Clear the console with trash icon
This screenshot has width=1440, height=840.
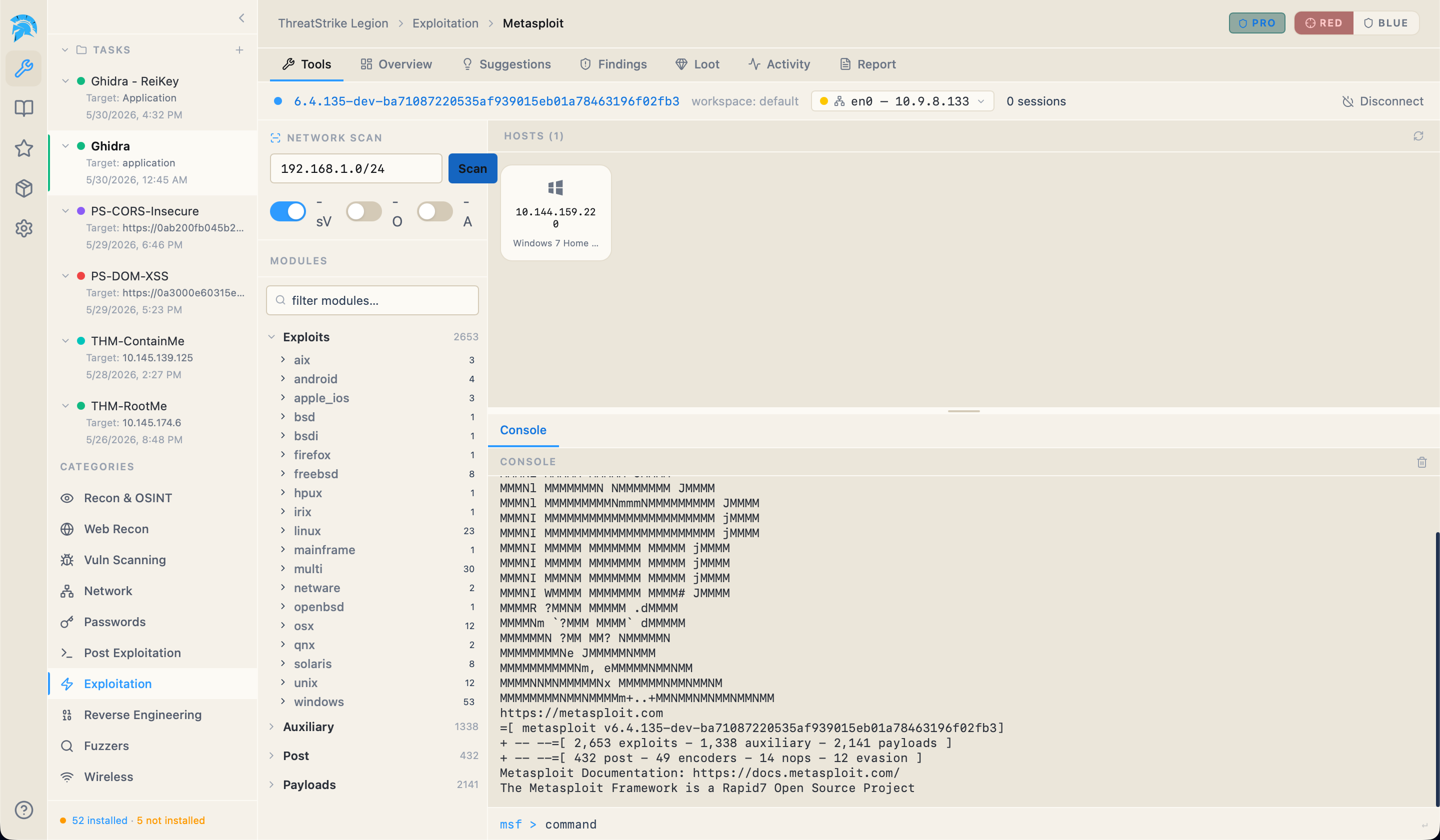pos(1421,462)
